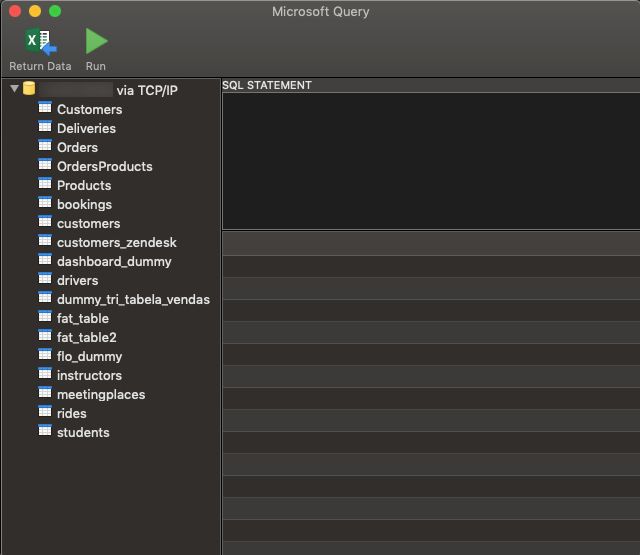
Task: Select the fat_table2 table name
Action: coord(87,337)
